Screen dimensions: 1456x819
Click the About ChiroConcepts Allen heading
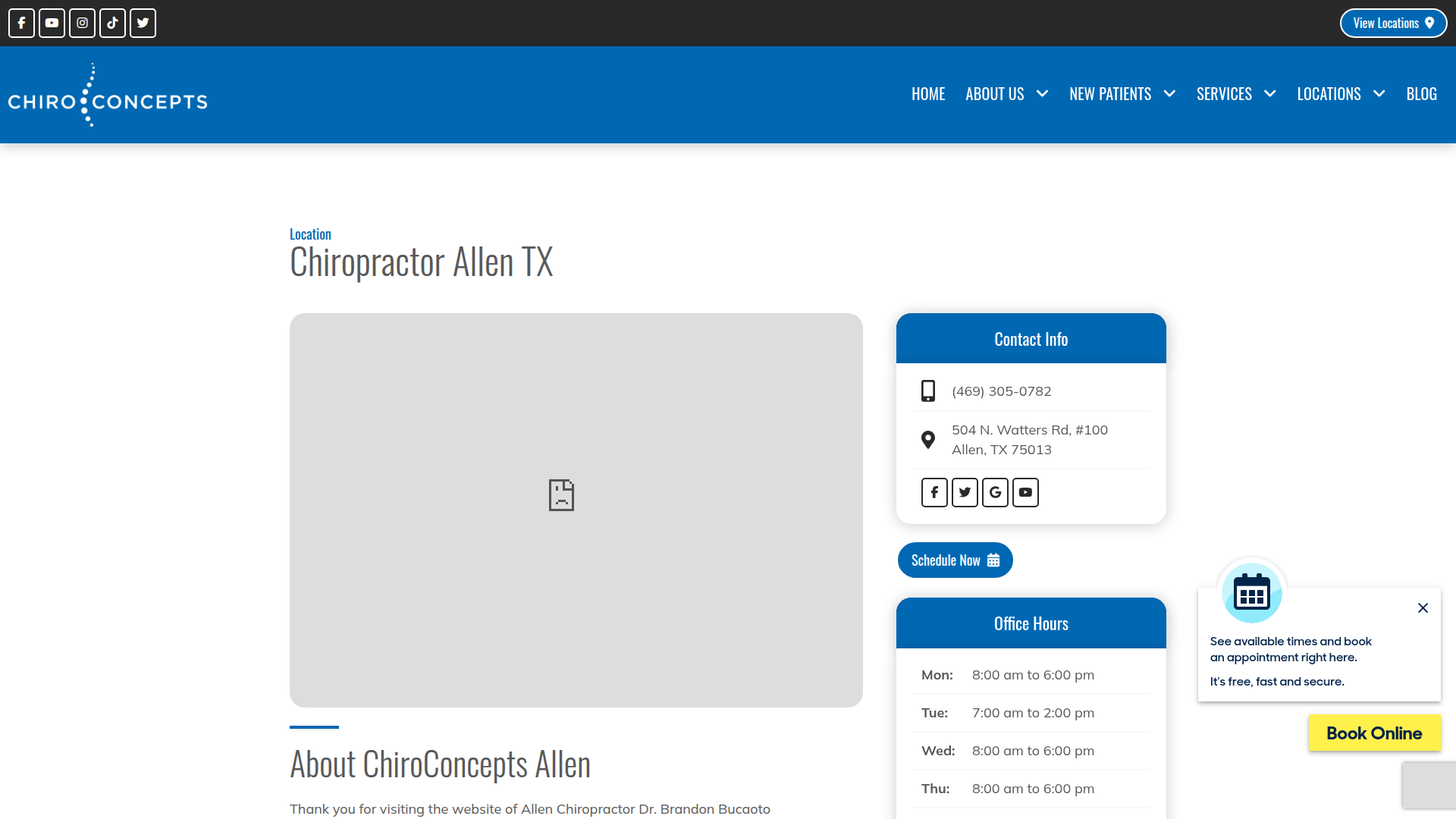(440, 764)
